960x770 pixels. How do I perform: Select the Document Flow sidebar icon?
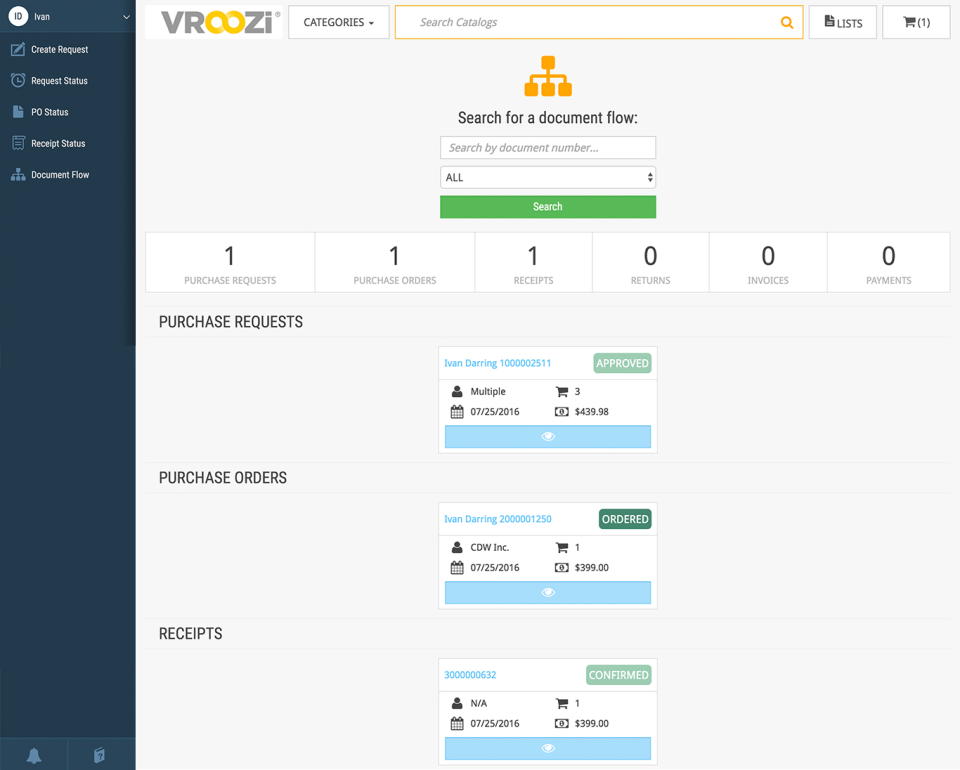(x=18, y=174)
